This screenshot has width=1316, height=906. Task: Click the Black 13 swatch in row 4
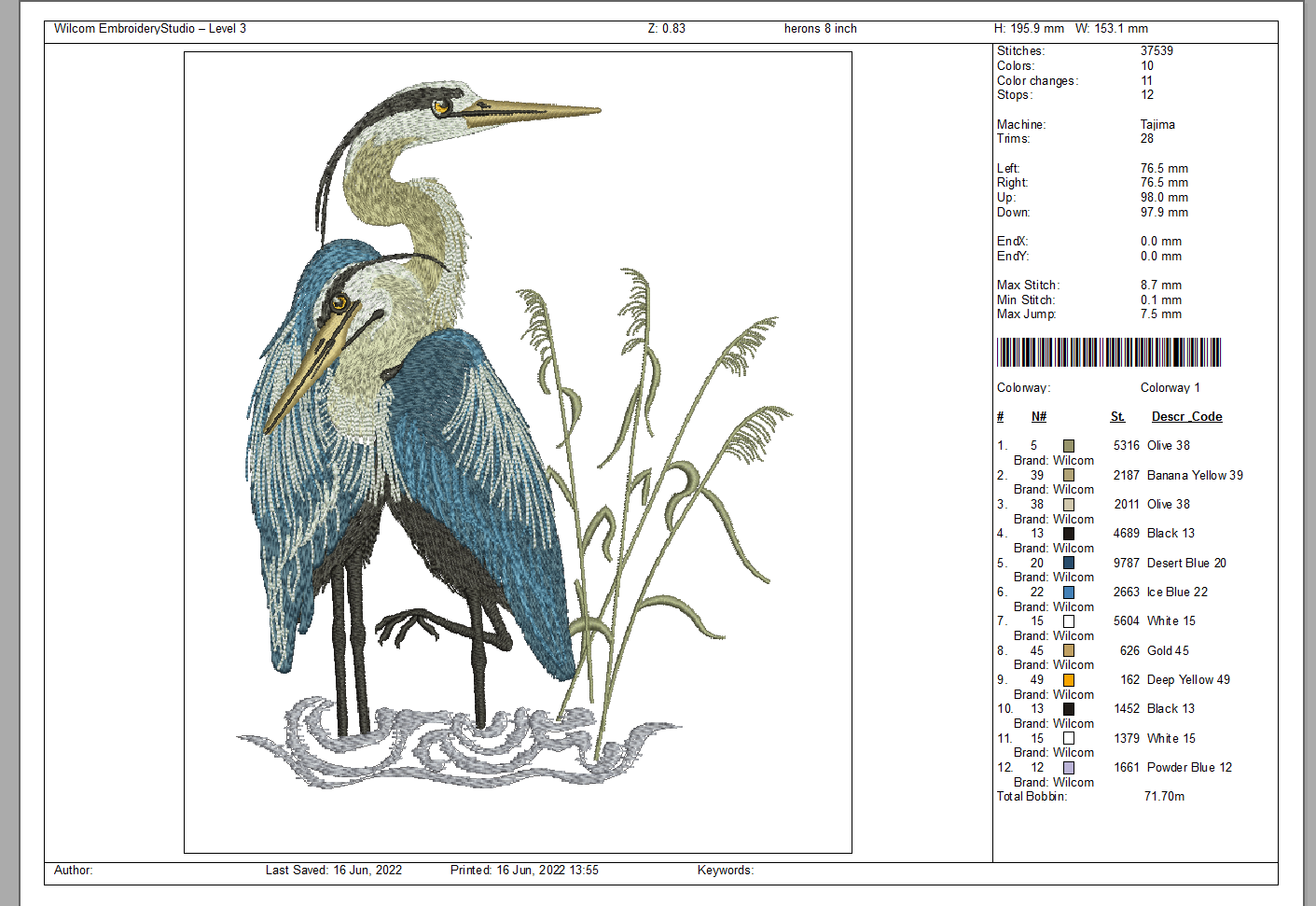1069,534
